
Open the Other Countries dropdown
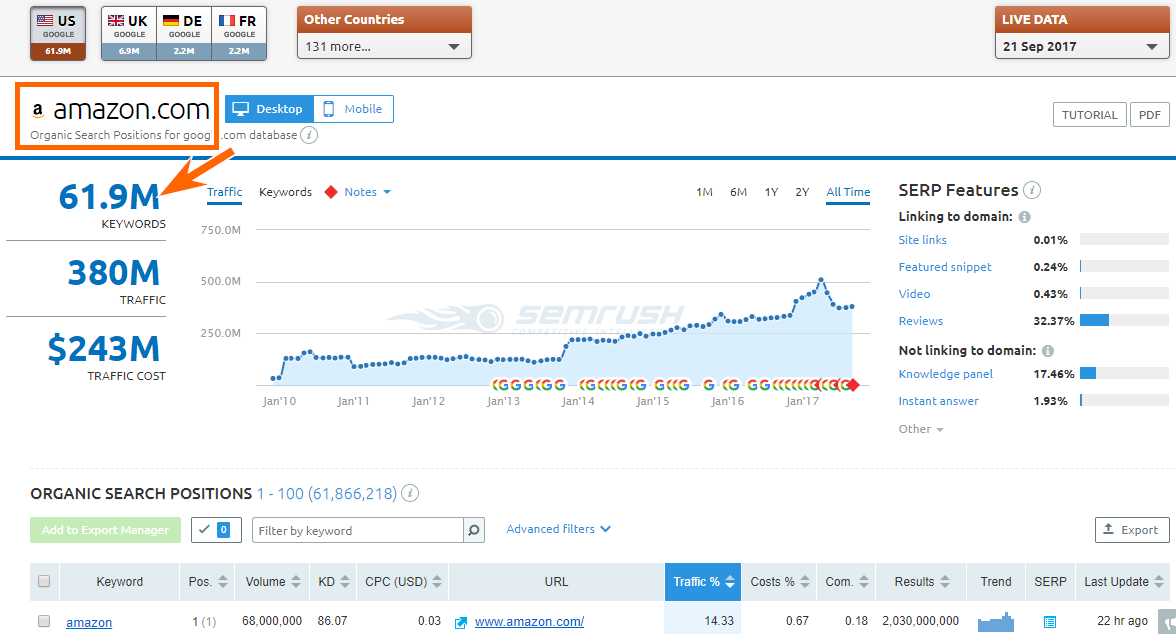coord(384,46)
